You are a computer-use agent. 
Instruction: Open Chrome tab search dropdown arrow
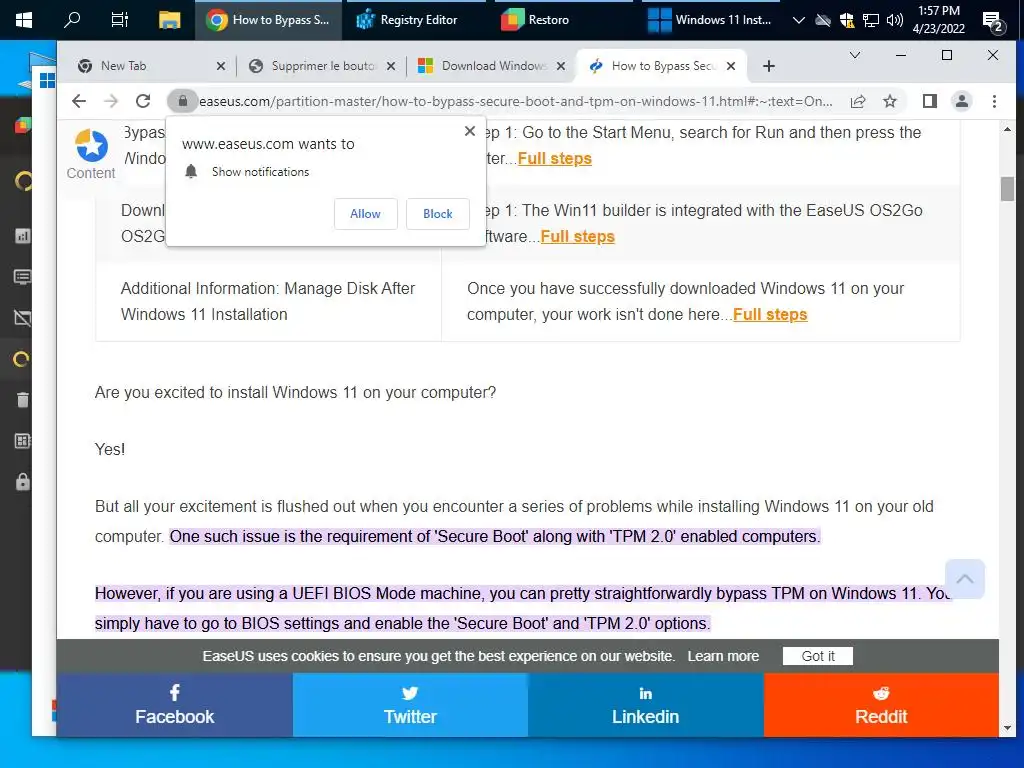click(x=854, y=56)
